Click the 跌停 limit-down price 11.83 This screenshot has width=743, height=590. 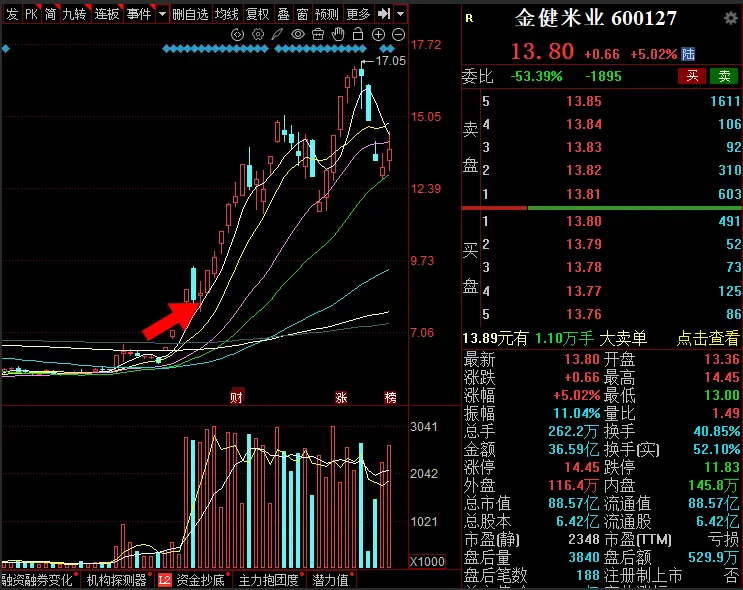[x=722, y=467]
